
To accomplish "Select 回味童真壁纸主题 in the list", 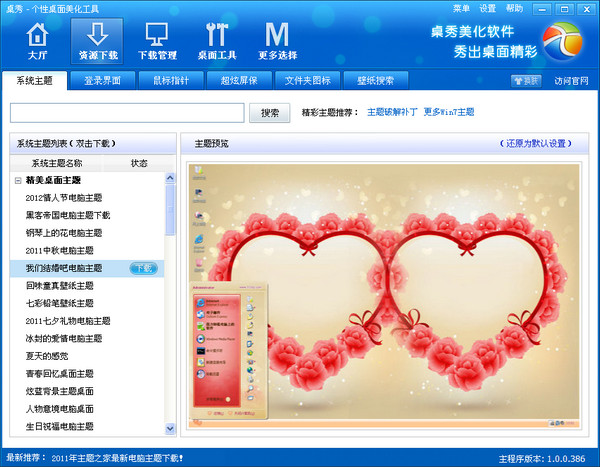I will click(59, 286).
